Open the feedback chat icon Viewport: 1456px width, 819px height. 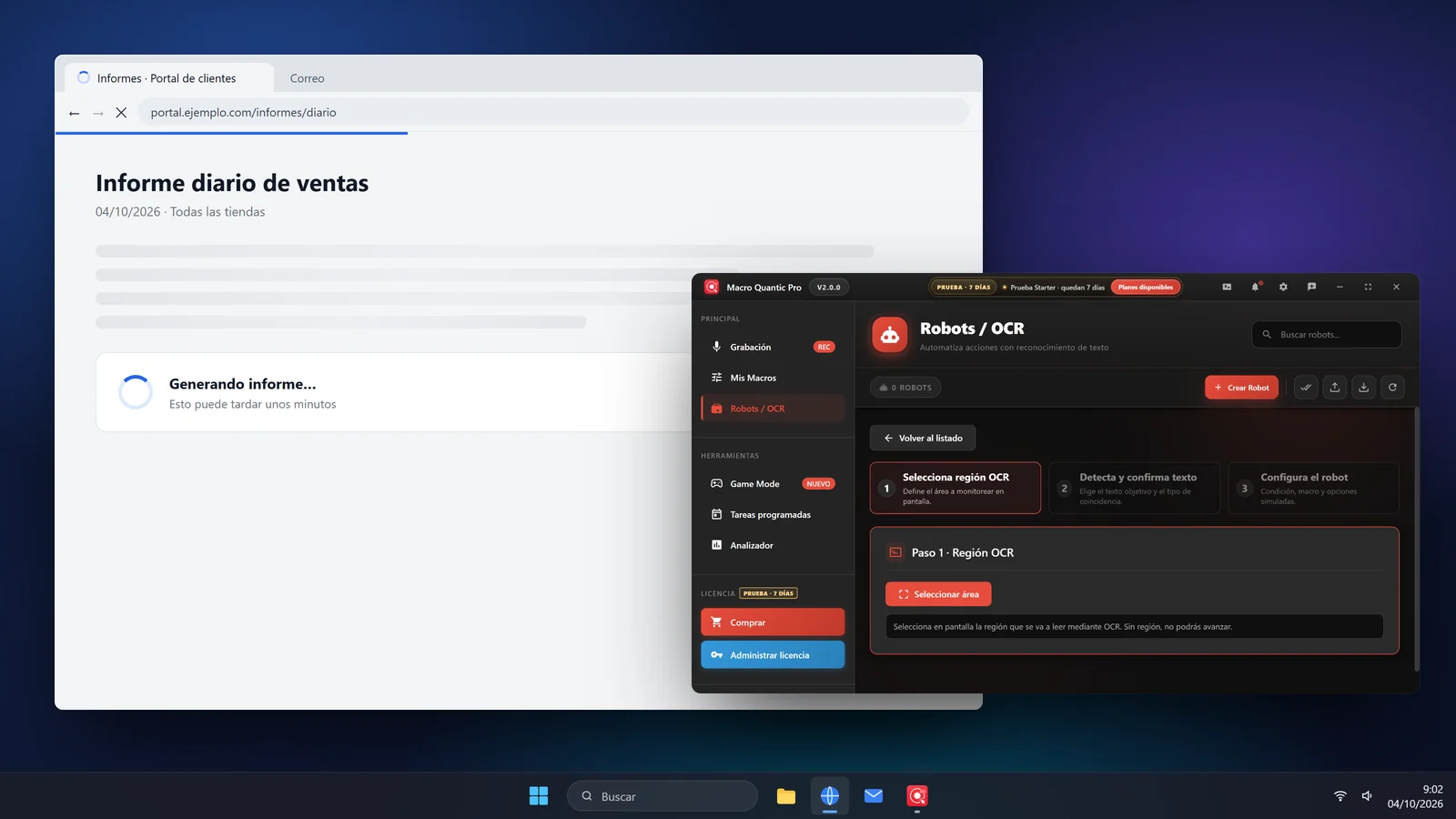point(1311,287)
